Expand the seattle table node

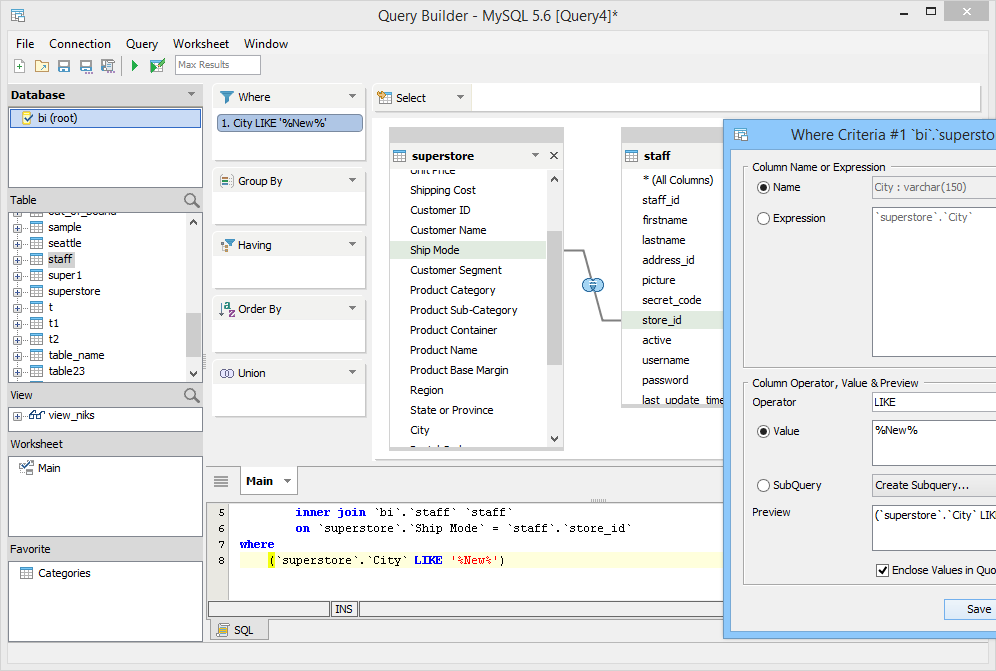point(17,244)
